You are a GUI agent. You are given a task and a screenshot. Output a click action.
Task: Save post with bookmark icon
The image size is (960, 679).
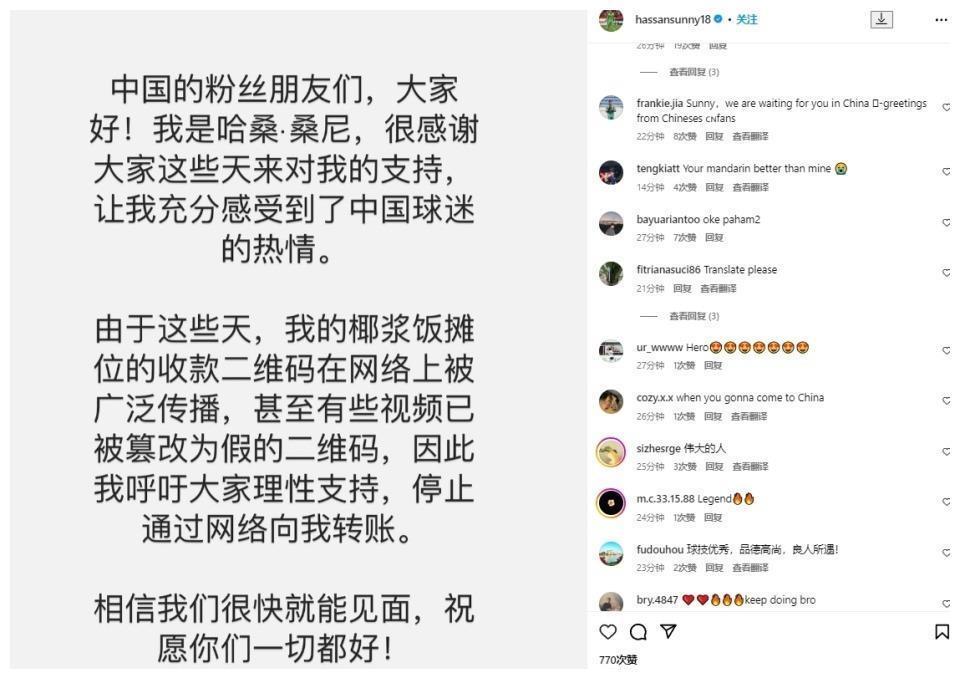[x=942, y=632]
